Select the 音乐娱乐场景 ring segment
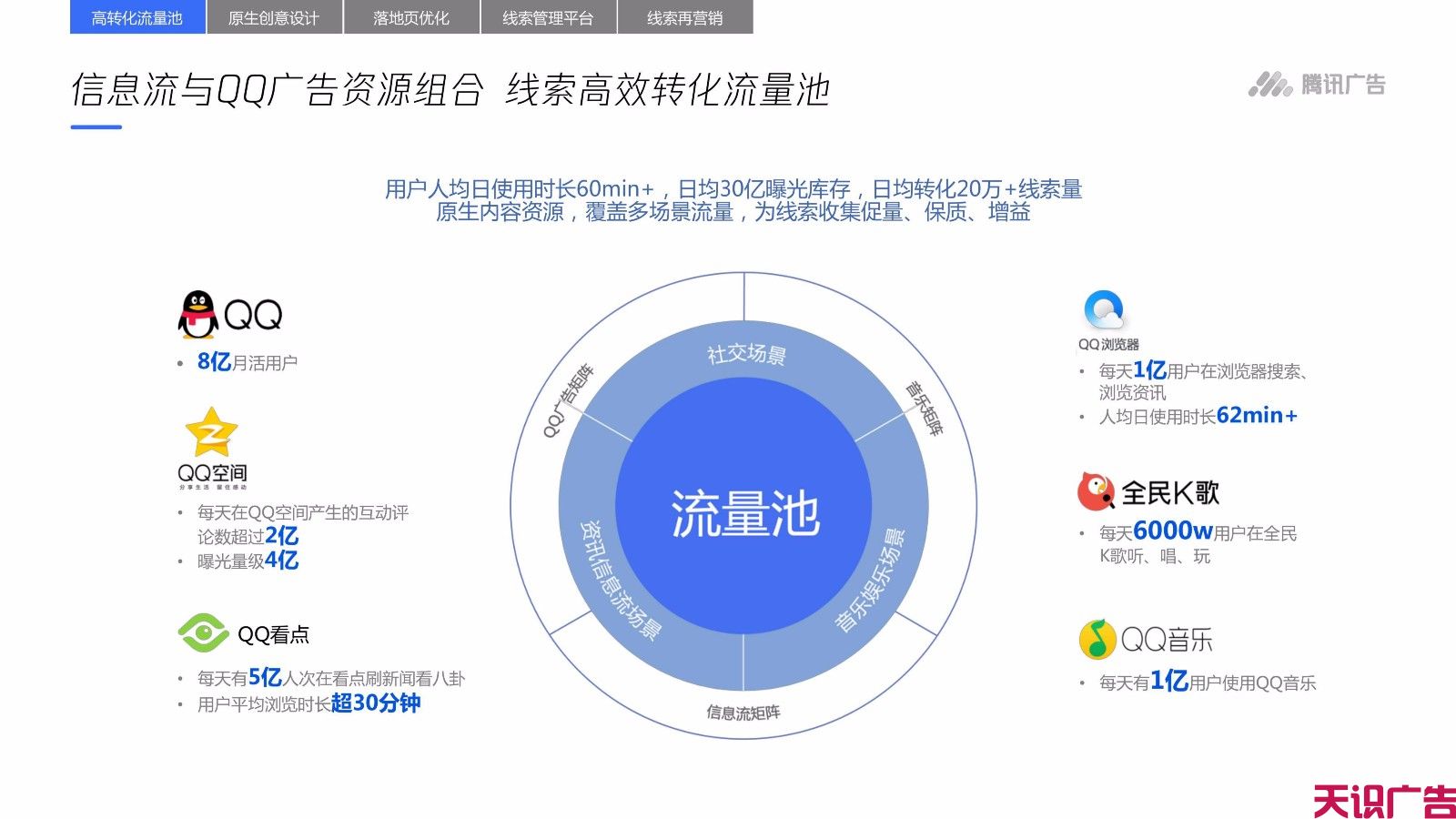1456x819 pixels. tap(870, 580)
